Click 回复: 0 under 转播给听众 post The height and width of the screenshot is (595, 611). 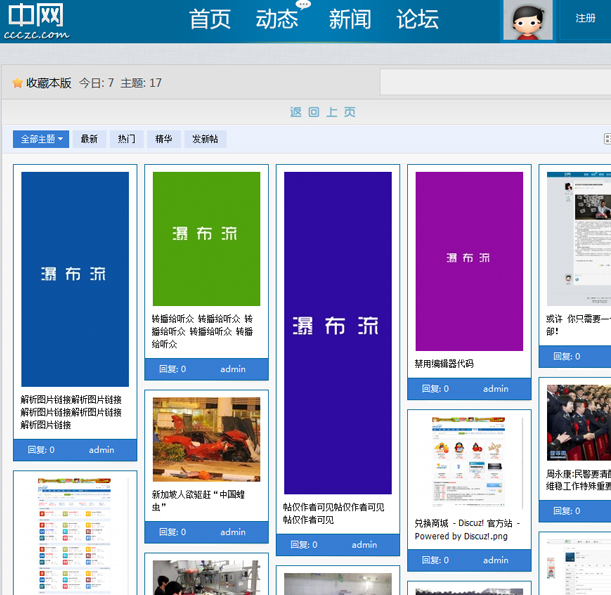click(172, 369)
